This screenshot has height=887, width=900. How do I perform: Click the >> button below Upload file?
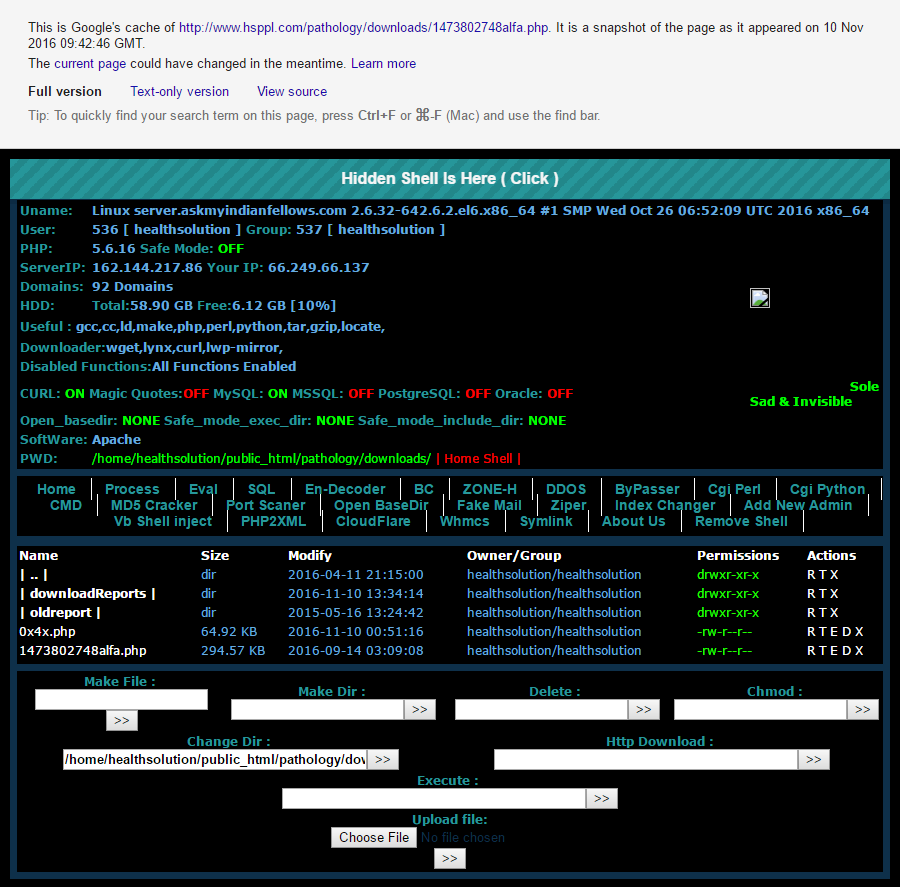(450, 859)
